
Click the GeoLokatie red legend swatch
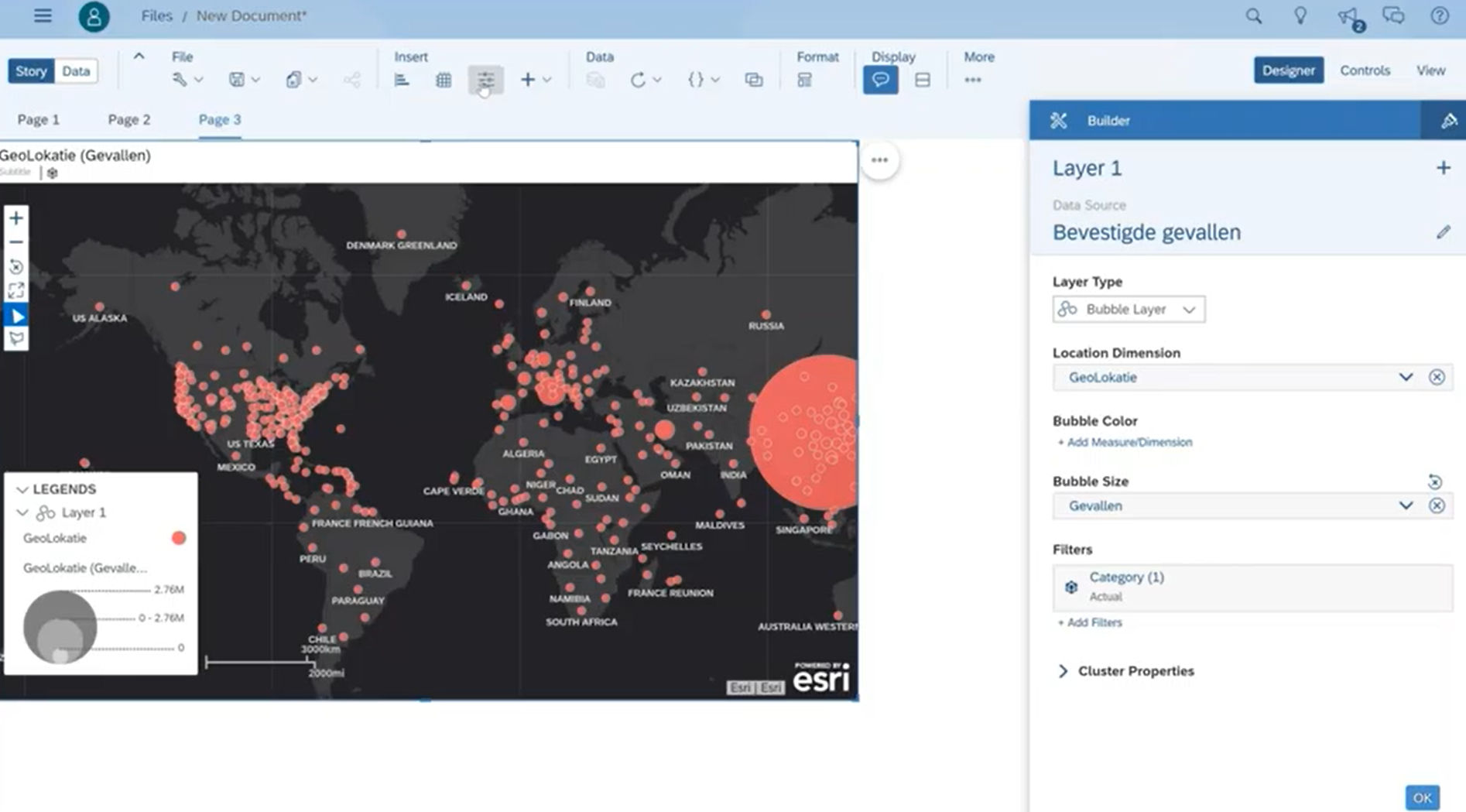pos(179,538)
